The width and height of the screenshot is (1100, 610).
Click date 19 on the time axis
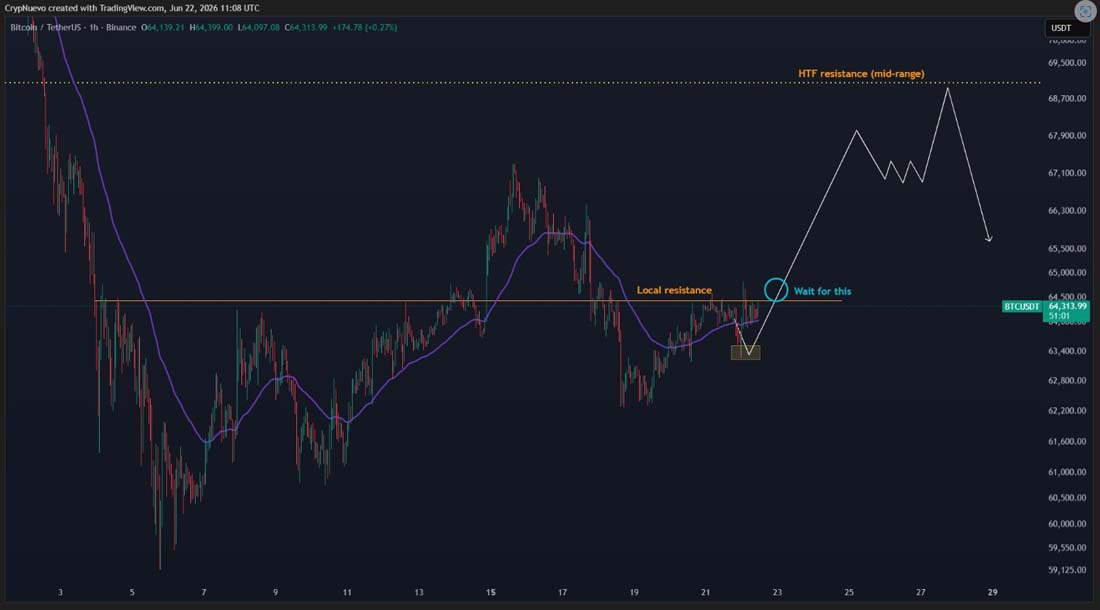634,592
